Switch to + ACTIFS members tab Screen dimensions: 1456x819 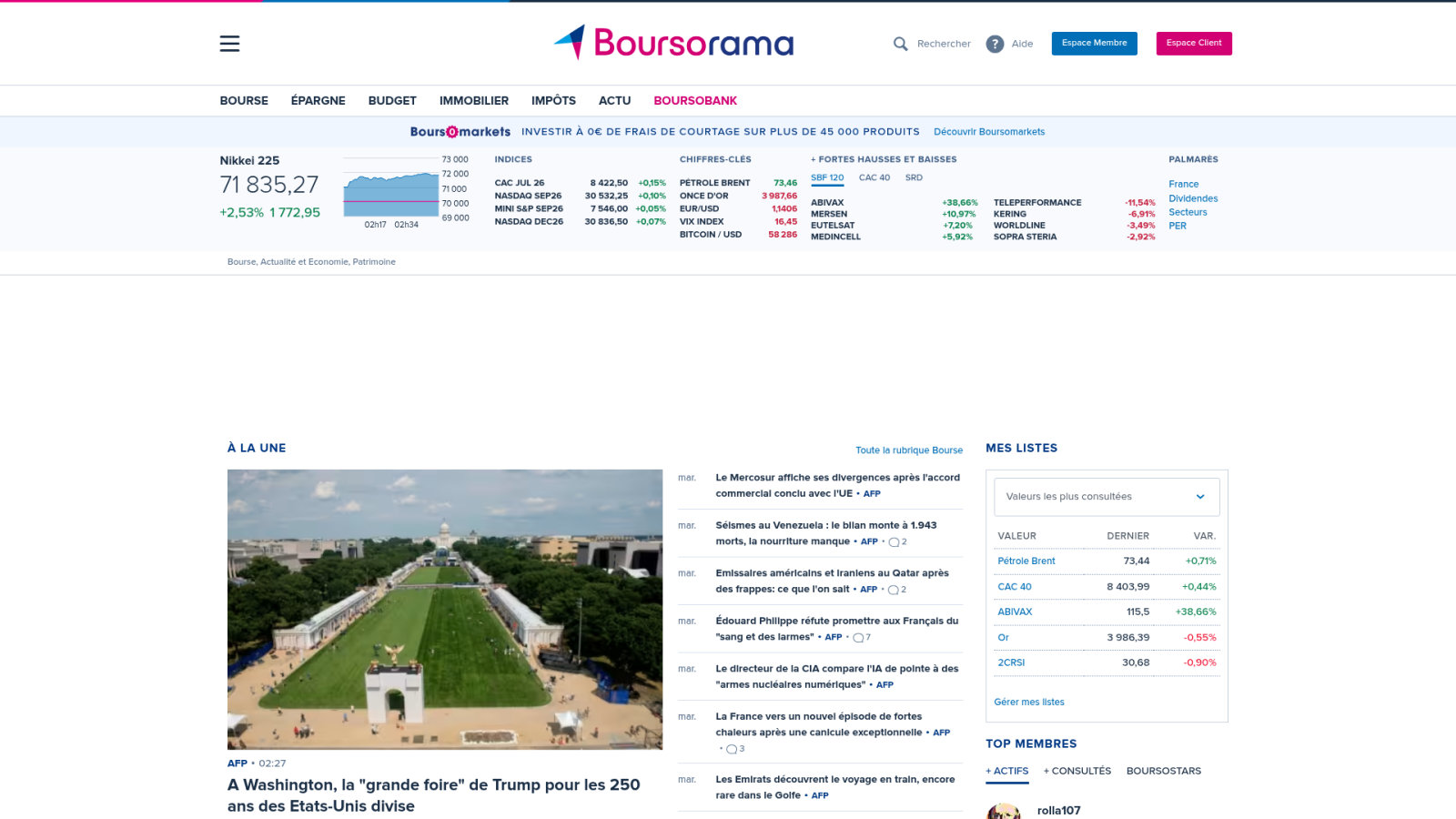1007,771
